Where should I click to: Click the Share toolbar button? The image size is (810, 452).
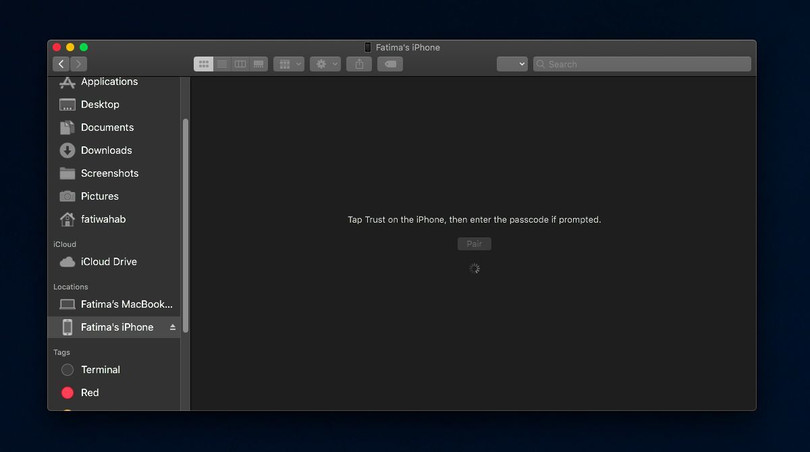point(359,64)
